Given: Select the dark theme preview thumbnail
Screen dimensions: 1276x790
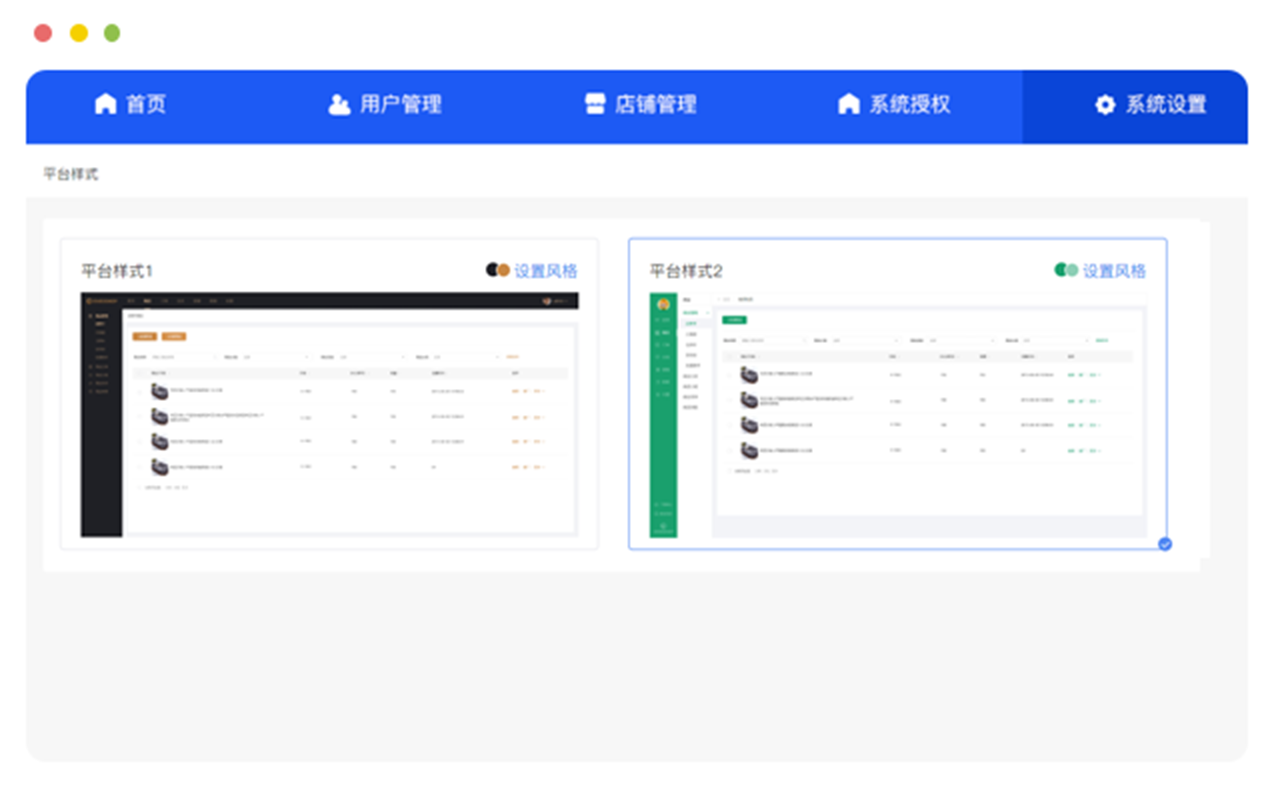Looking at the screenshot, I should (329, 414).
